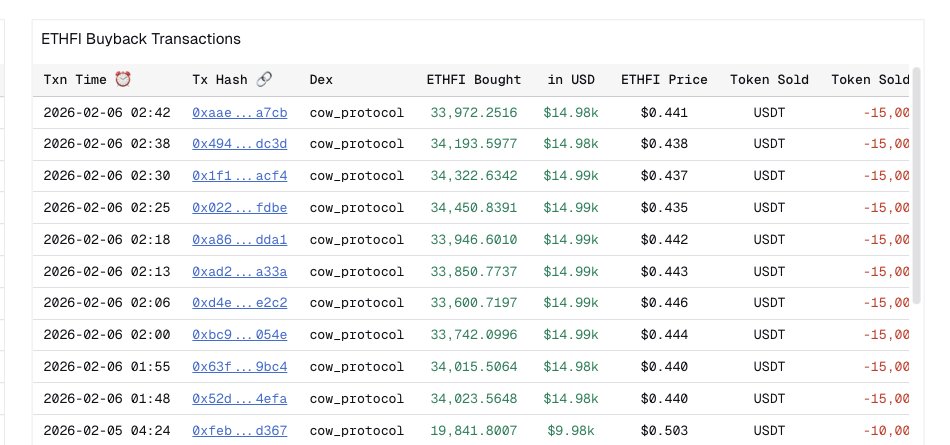
Task: Open transaction hash 0x63f...9bc4
Action: point(240,367)
